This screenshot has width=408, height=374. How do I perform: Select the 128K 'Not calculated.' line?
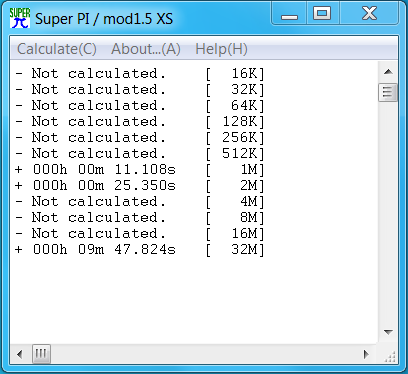coord(140,122)
